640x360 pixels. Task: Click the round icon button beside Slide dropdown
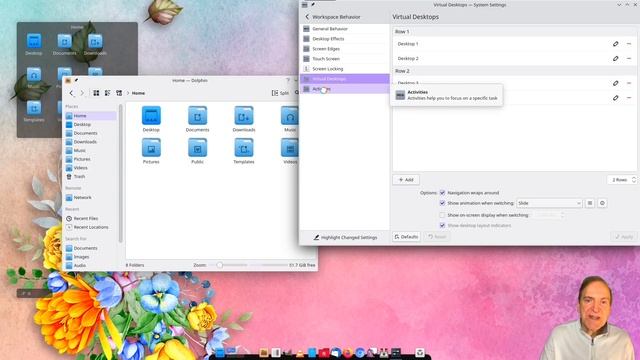(x=602, y=203)
